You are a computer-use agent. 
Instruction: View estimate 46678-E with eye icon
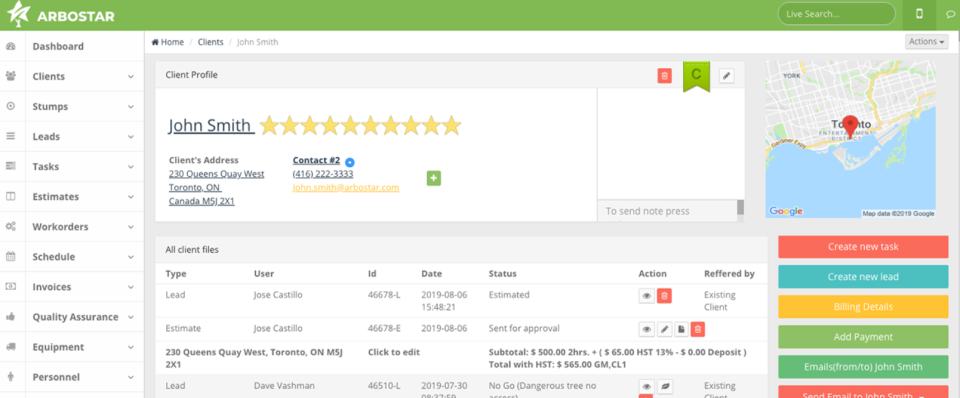[647, 329]
